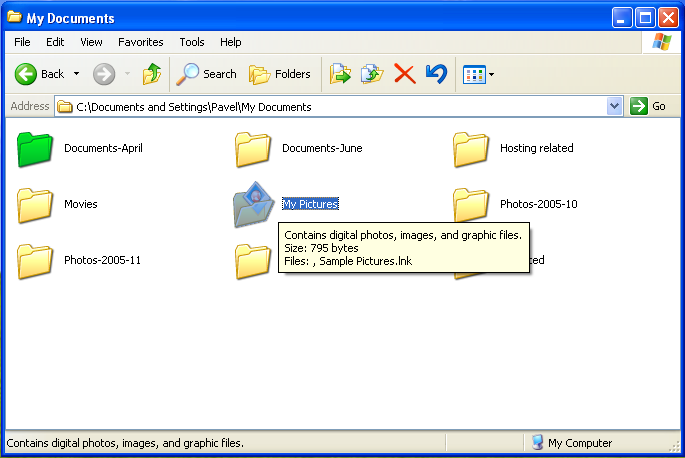Click the My Pictures folder icon
This screenshot has width=685, height=458.
[x=253, y=204]
